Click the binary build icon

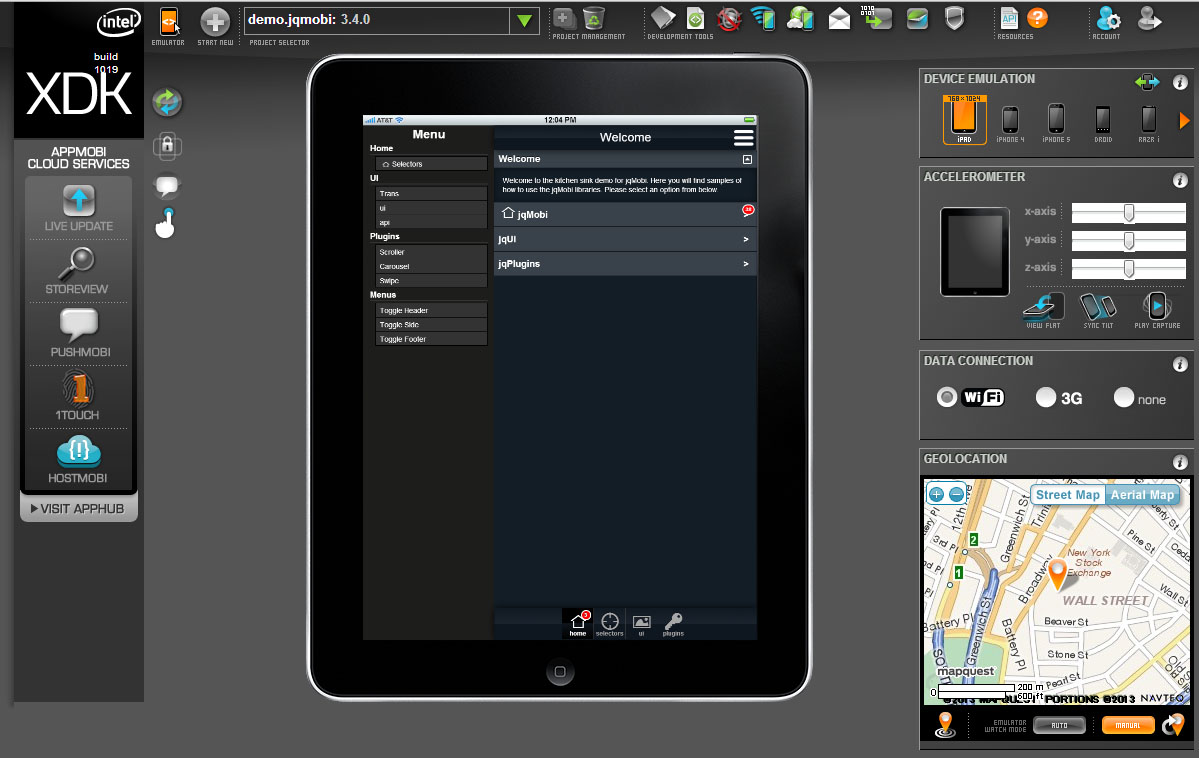(x=876, y=18)
